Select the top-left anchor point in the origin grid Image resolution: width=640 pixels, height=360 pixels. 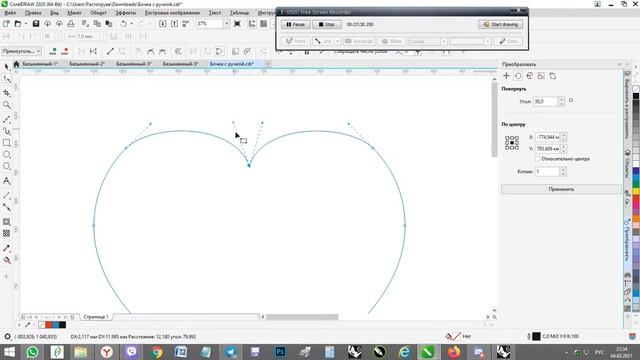pyautogui.click(x=507, y=138)
